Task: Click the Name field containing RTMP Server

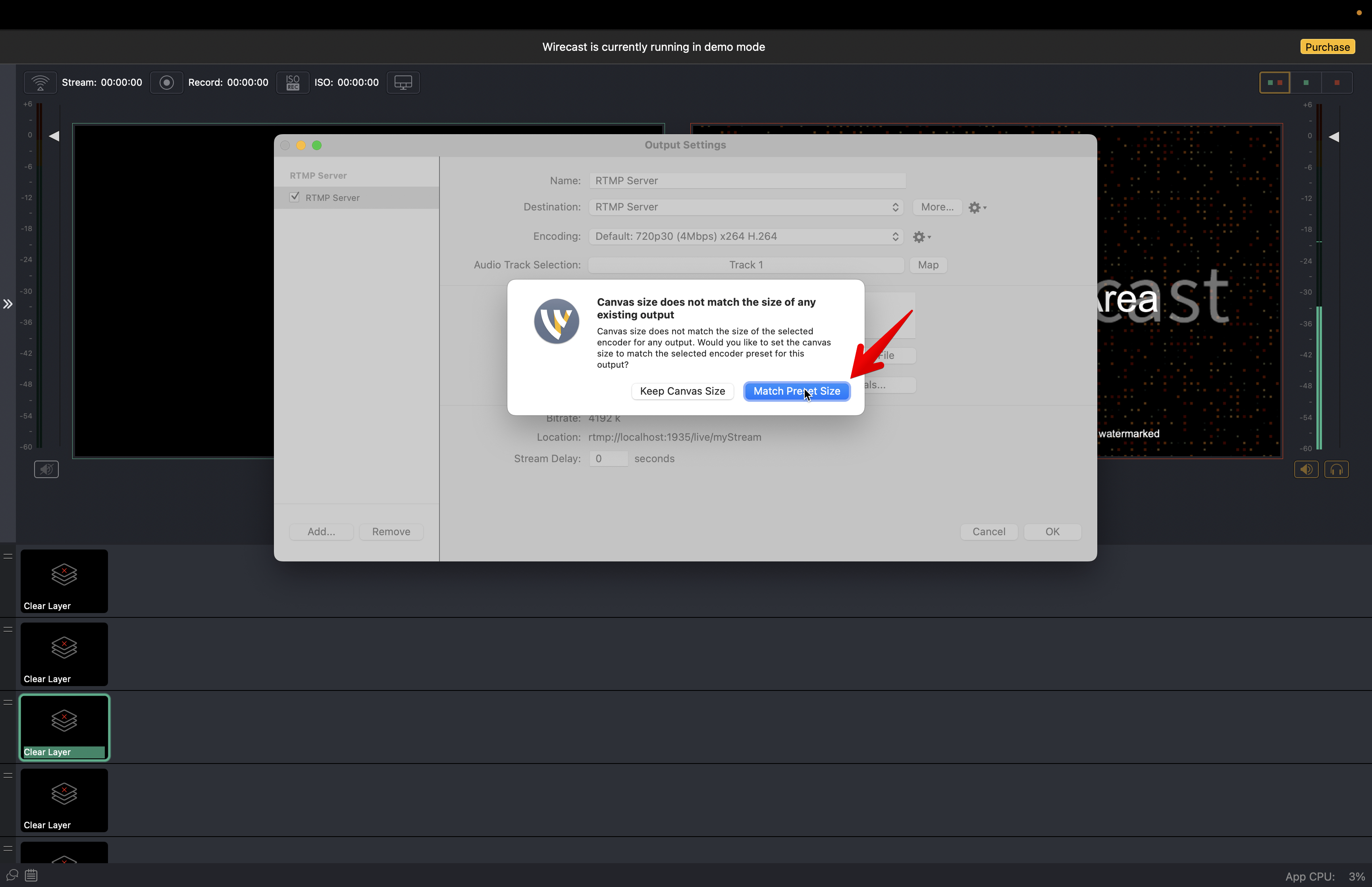Action: pyautogui.click(x=747, y=180)
